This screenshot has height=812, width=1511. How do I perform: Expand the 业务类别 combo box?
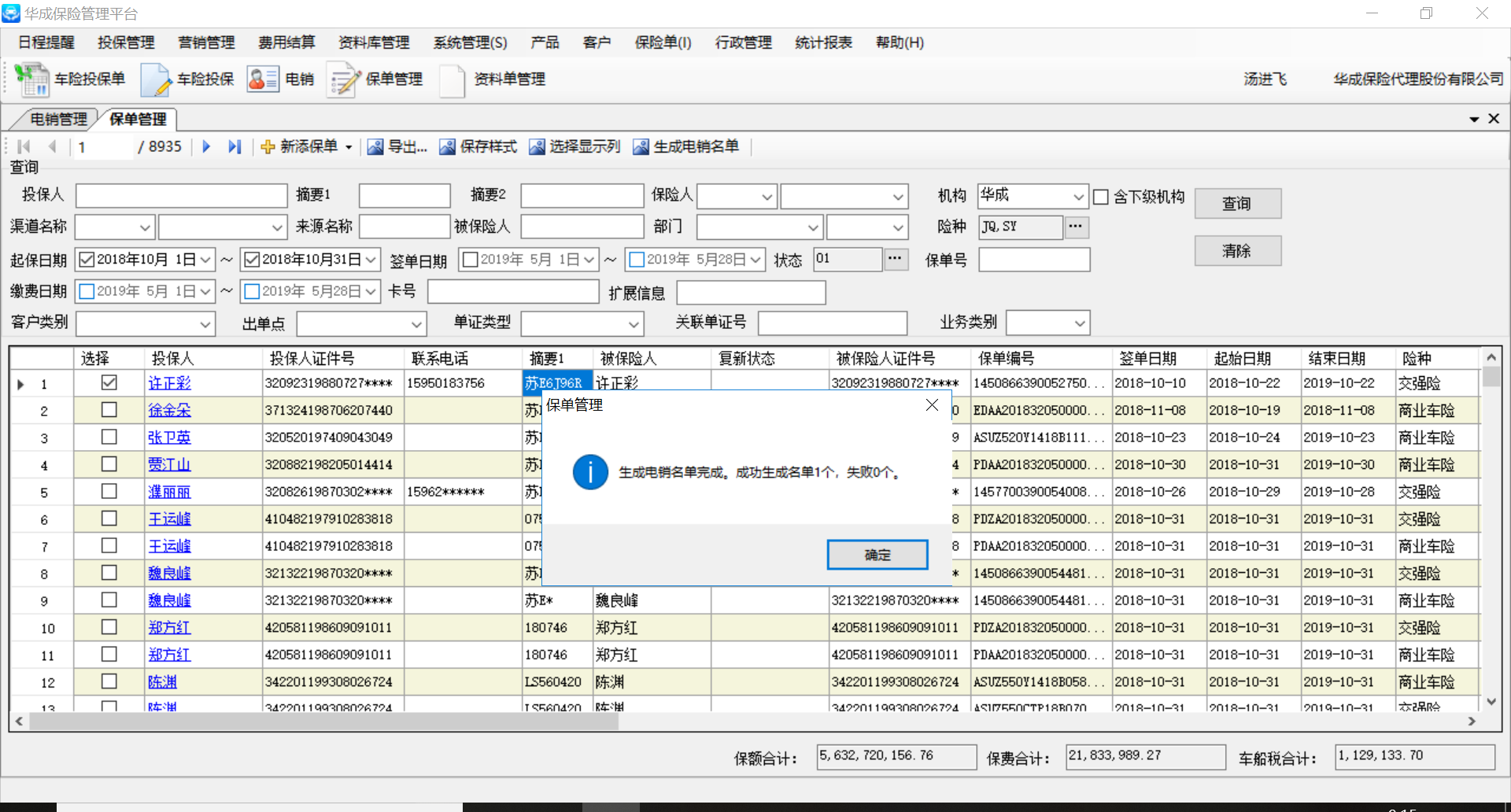click(1080, 323)
